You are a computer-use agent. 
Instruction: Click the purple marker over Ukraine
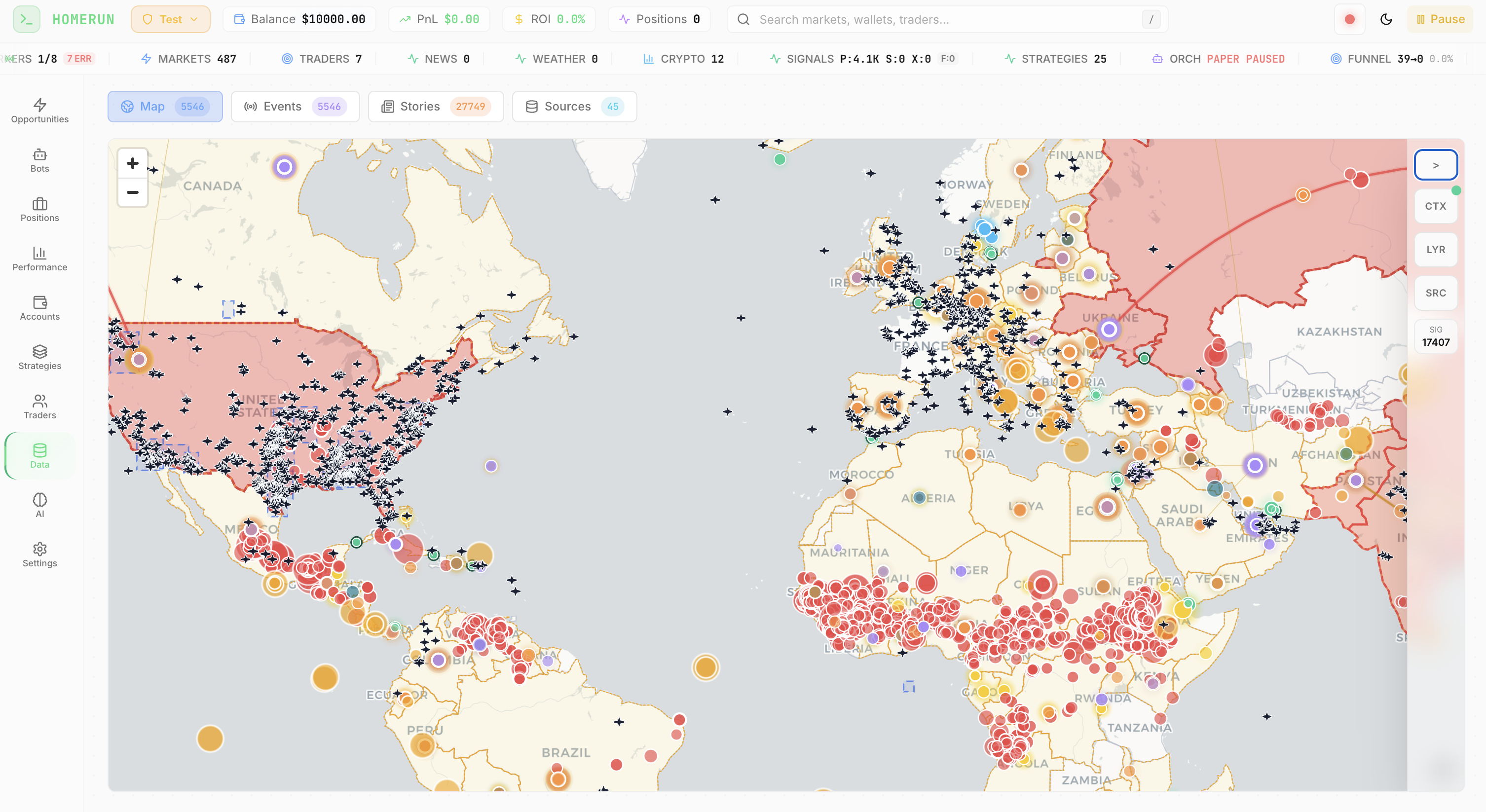(1109, 330)
